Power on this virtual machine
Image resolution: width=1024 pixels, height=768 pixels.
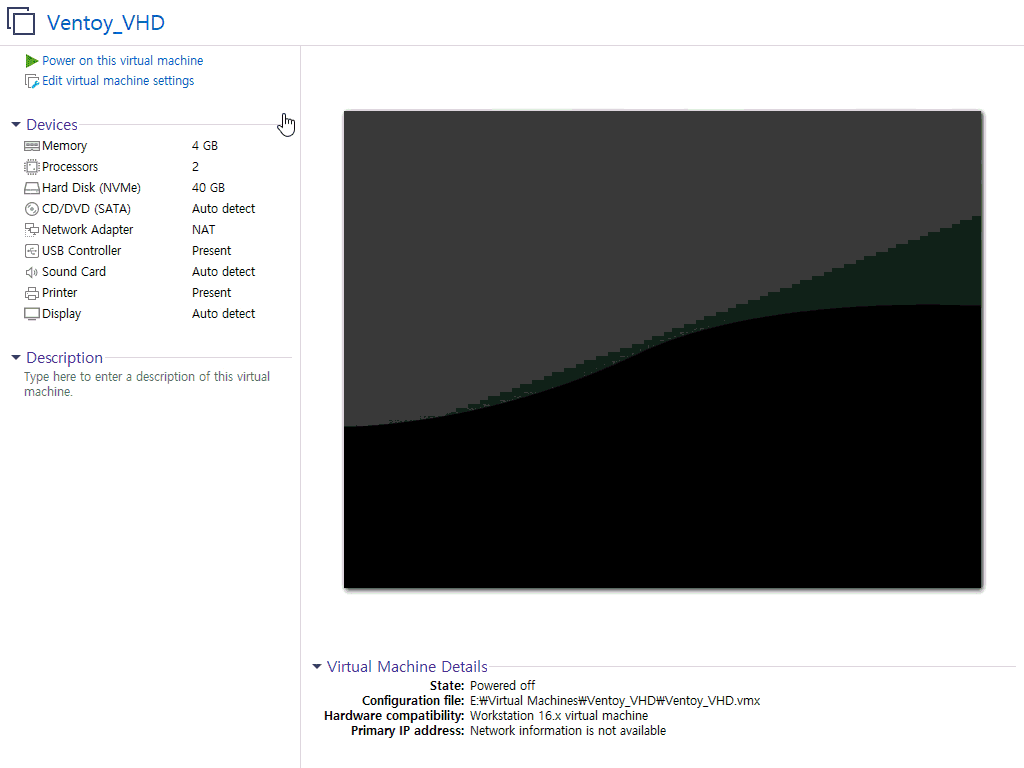[122, 61]
